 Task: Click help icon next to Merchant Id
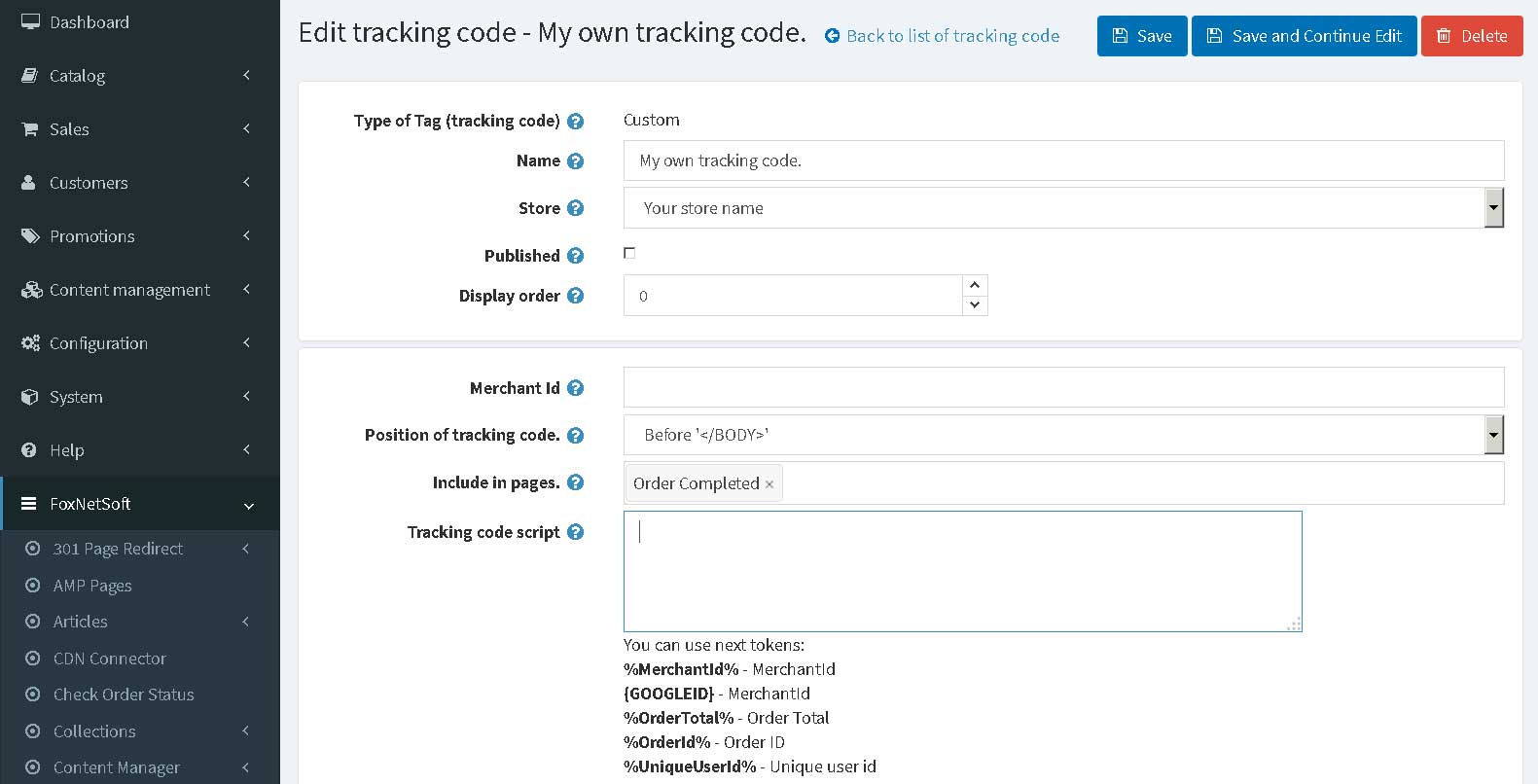(x=575, y=388)
